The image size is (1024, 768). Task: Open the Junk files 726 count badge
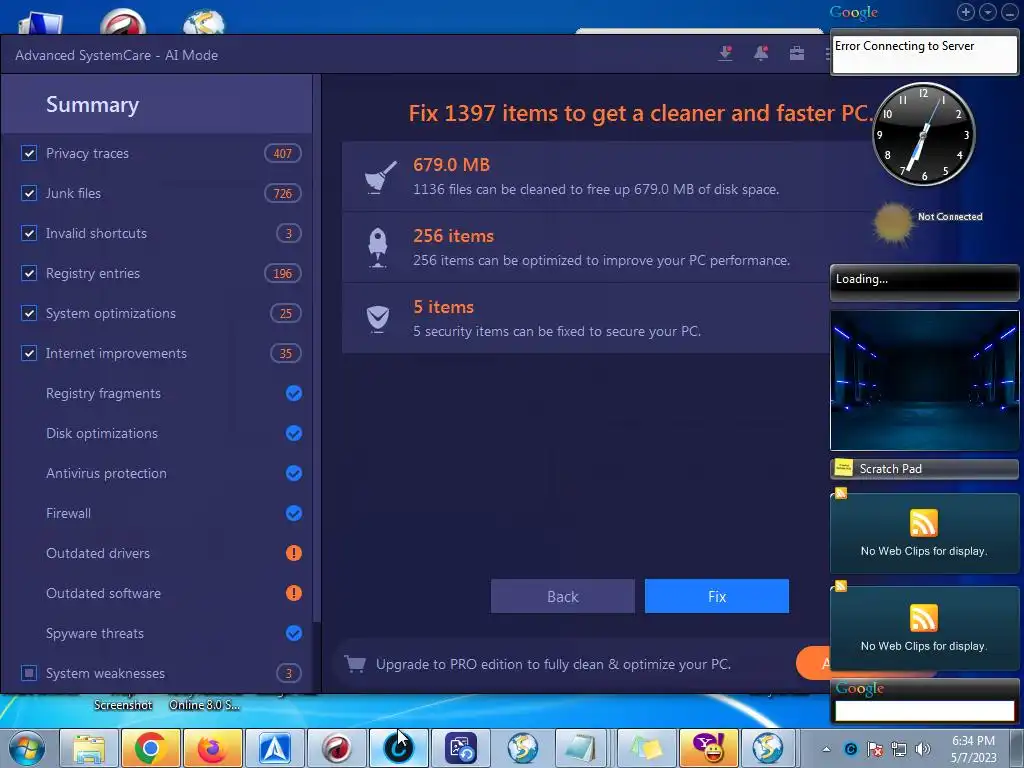tap(283, 193)
